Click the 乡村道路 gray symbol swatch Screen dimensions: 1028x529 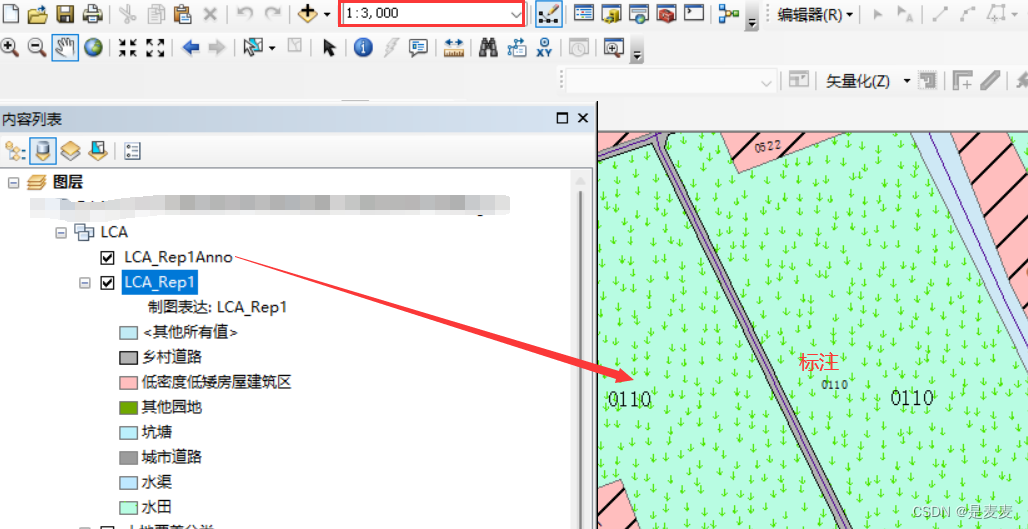pos(128,358)
